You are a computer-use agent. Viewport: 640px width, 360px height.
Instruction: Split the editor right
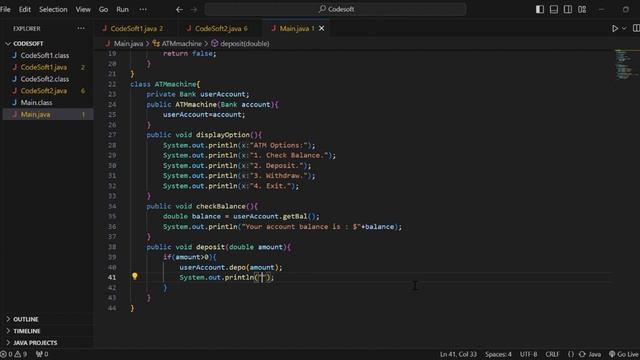[636, 28]
